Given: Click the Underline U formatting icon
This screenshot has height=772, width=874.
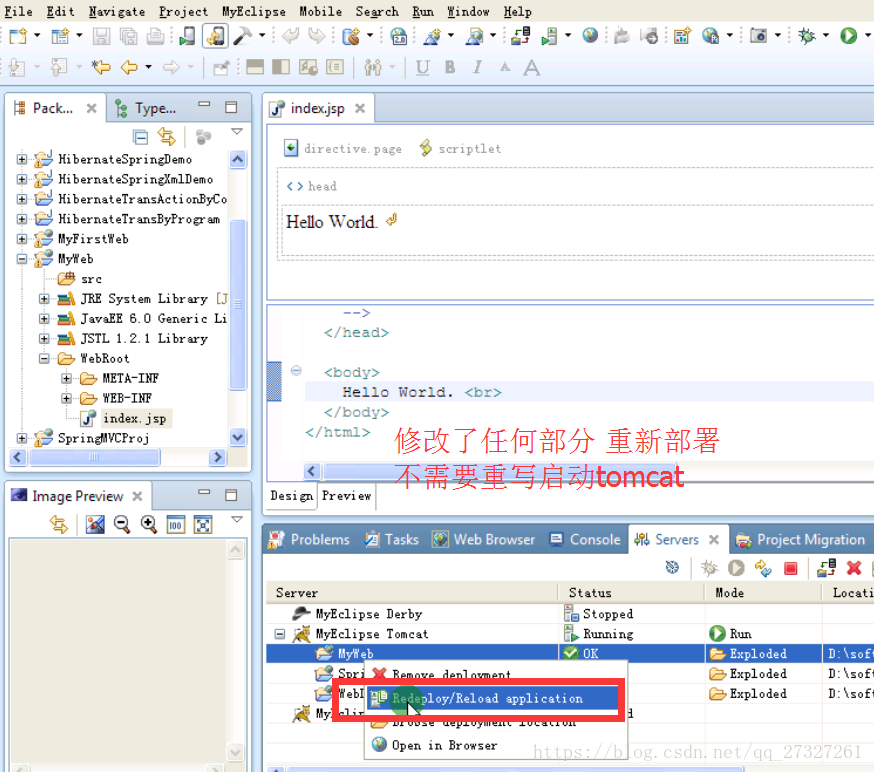Looking at the screenshot, I should [x=423, y=67].
